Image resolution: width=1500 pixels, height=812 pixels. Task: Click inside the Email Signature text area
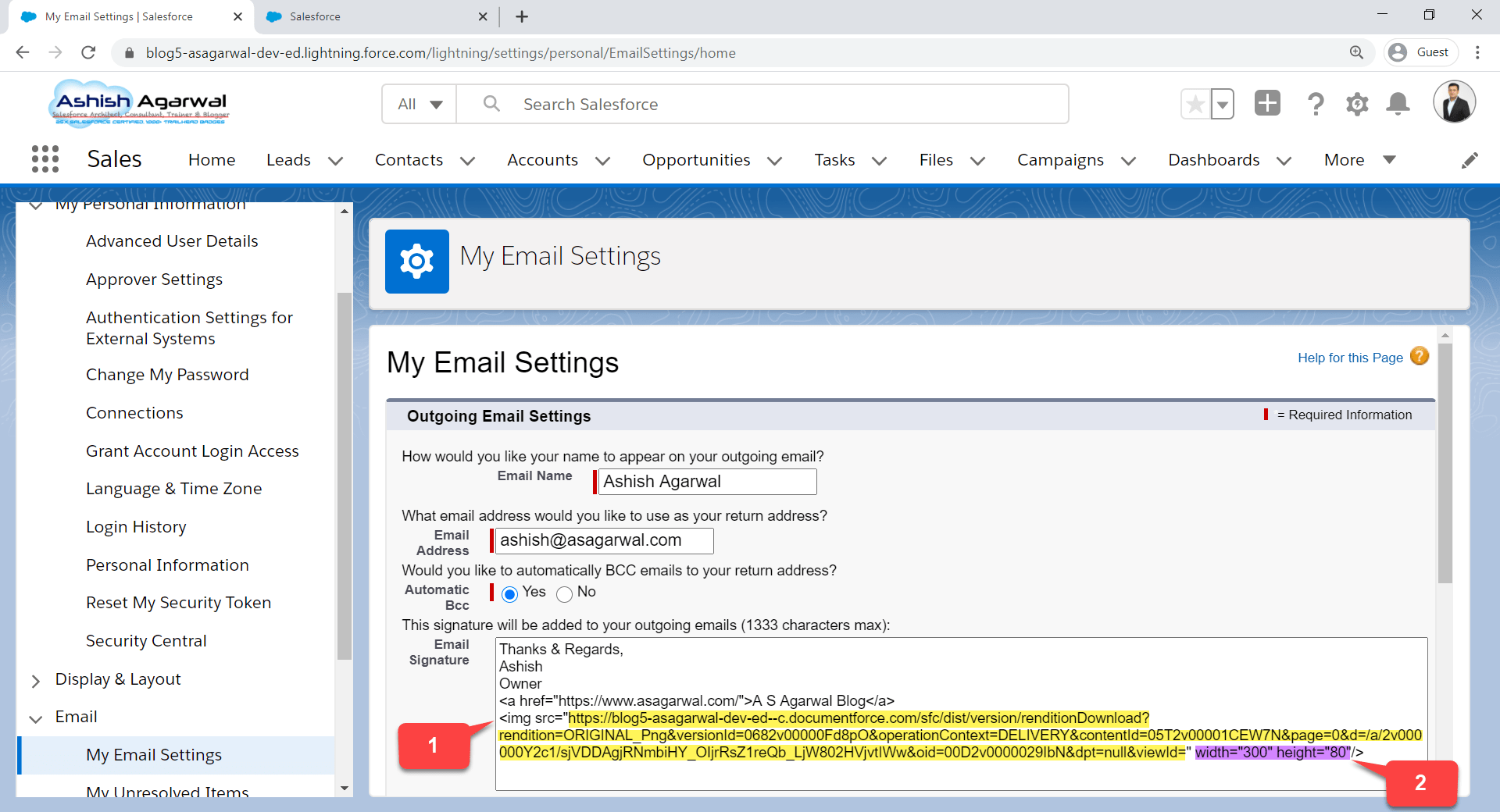tap(961, 714)
